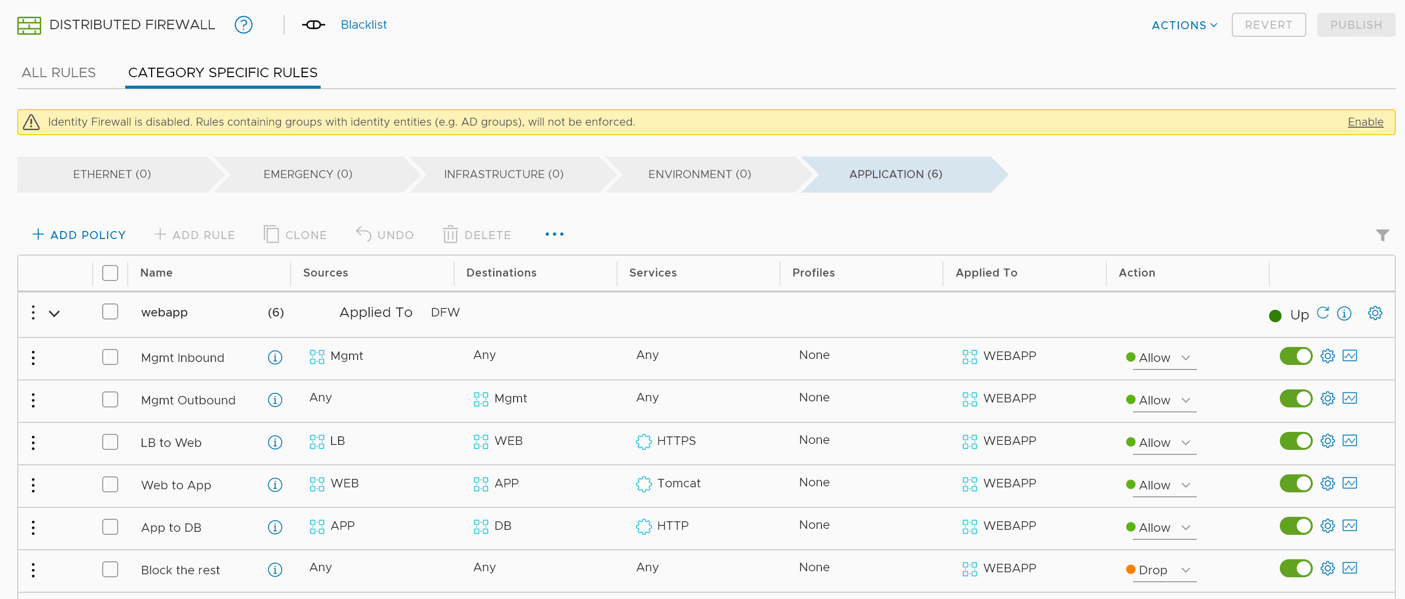The width and height of the screenshot is (1405, 599).
Task: Open statistics graph for LB to Web rule
Action: 1350,441
